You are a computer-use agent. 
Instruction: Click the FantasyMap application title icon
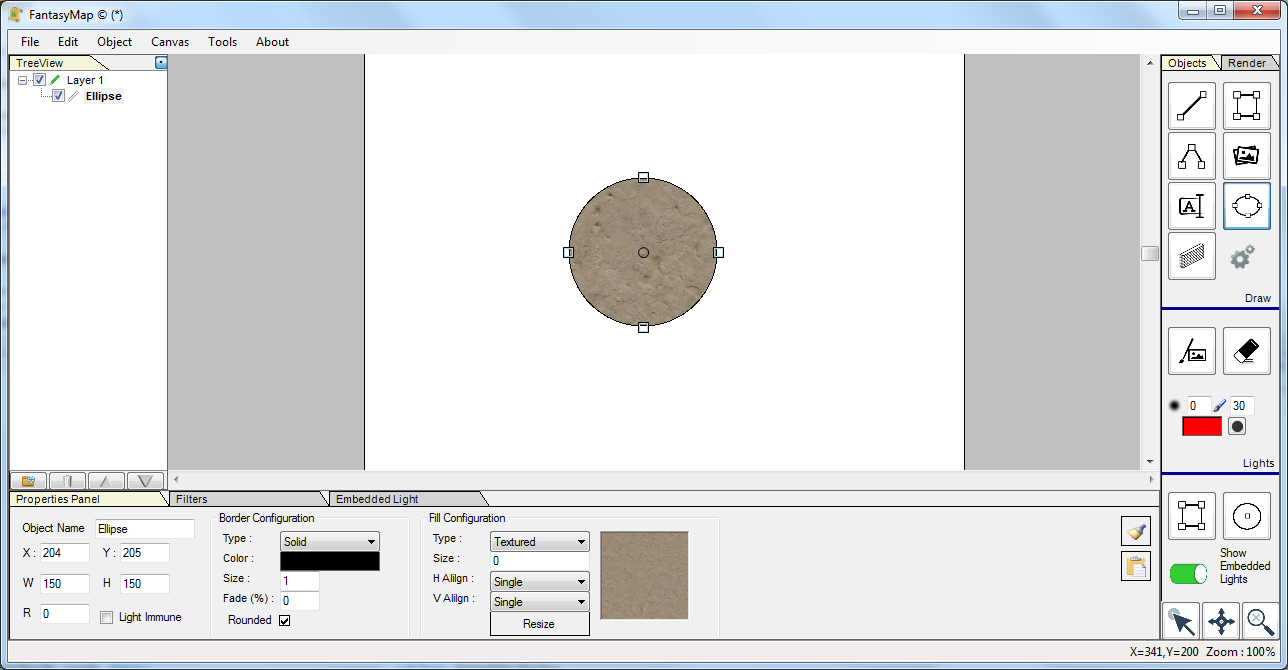click(16, 14)
